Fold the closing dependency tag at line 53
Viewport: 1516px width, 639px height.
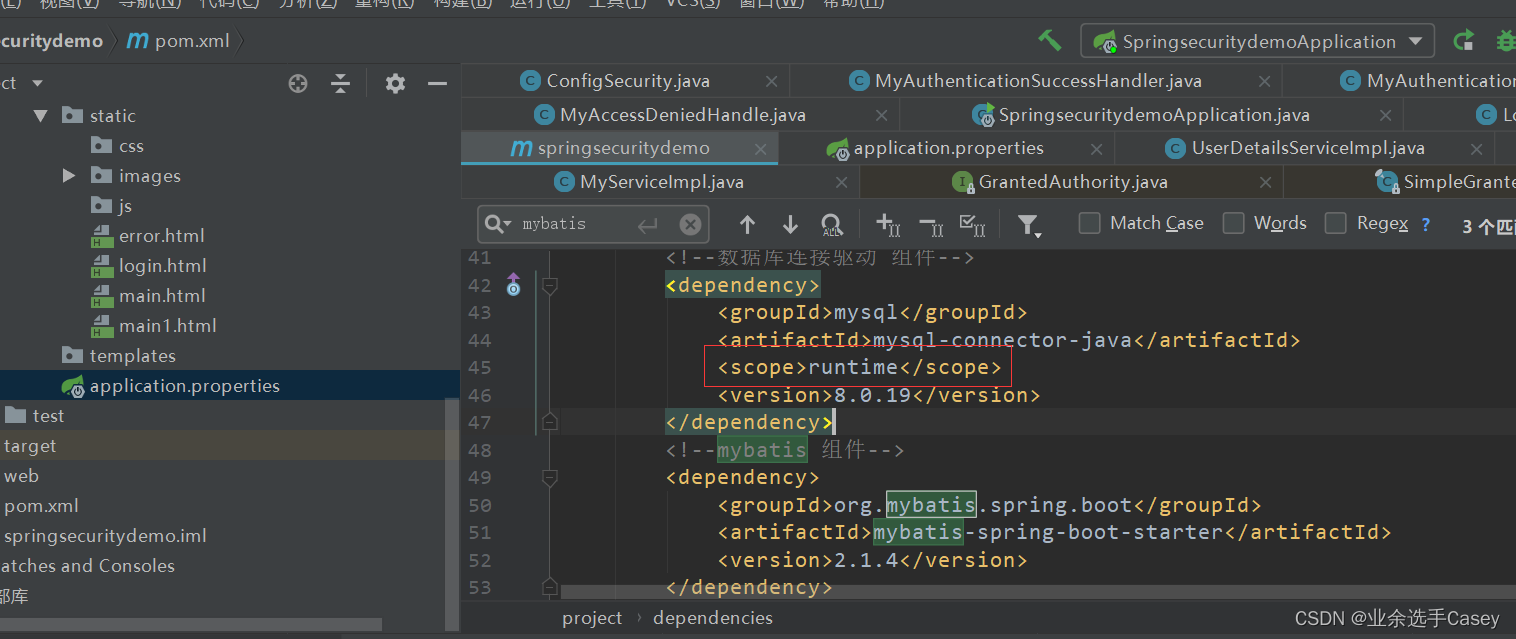pyautogui.click(x=549, y=587)
